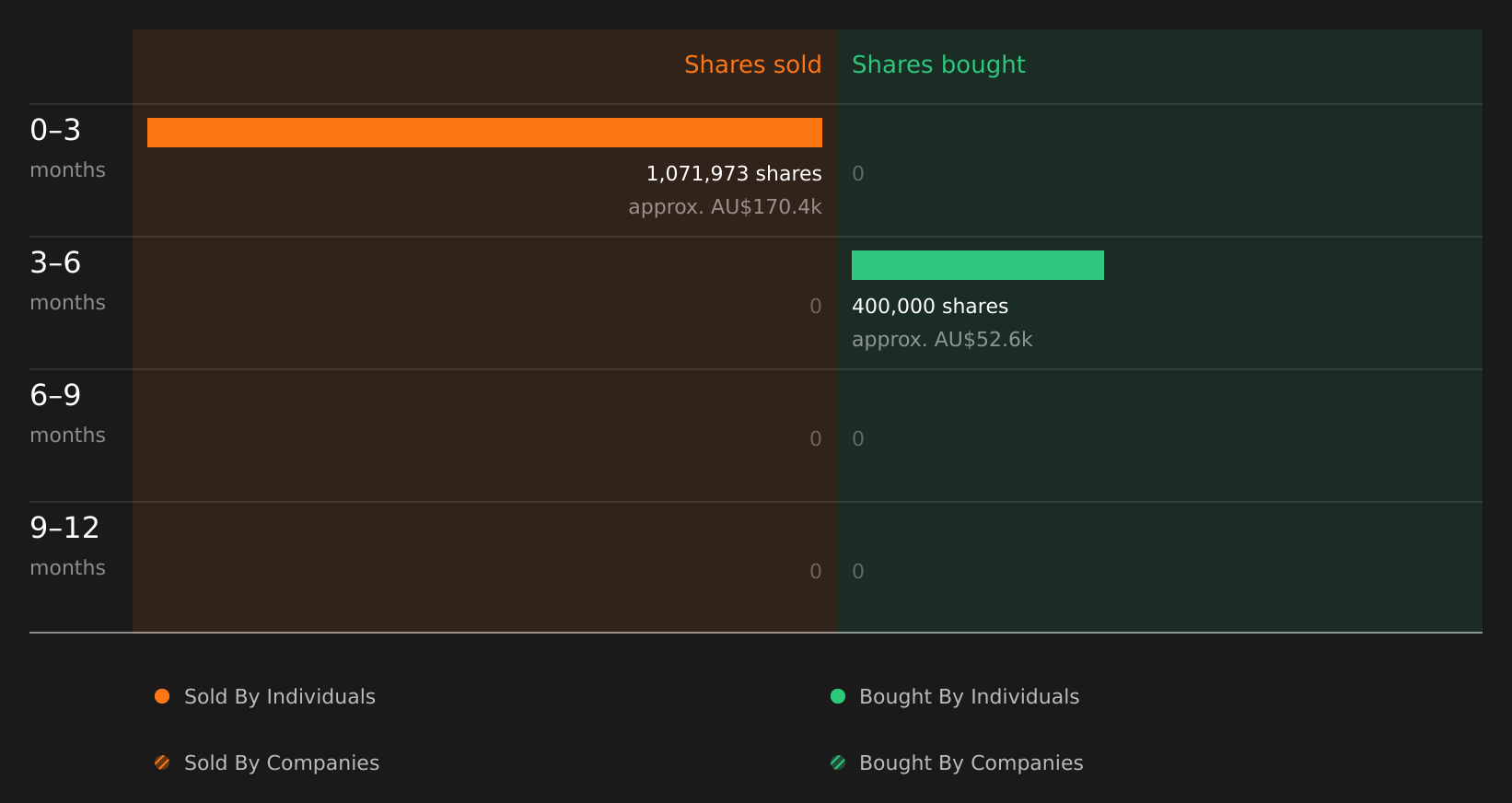The height and width of the screenshot is (803, 1512).
Task: Click the 6–9 months row label
Action: pyautogui.click(x=67, y=413)
